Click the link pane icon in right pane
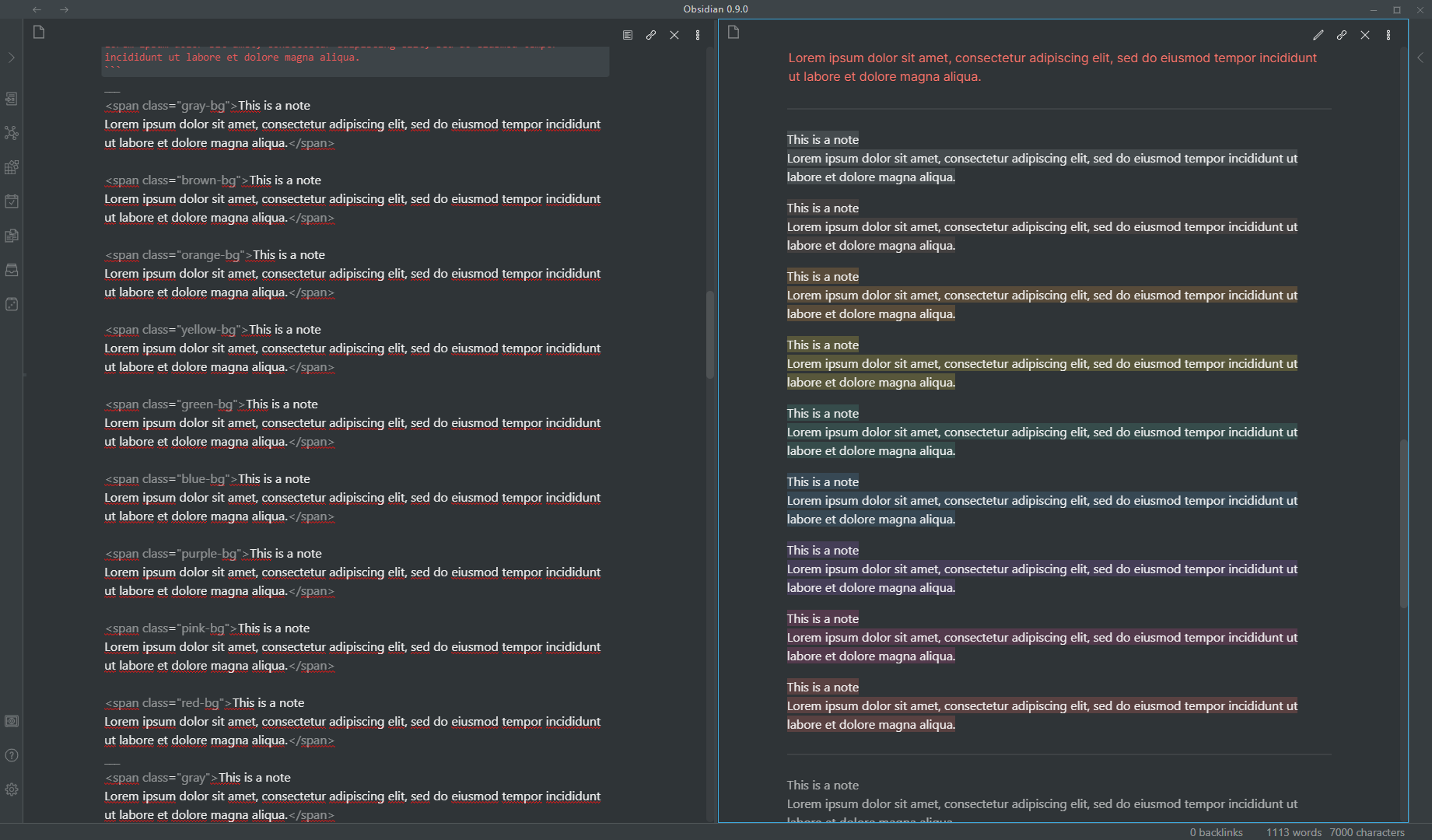 pyautogui.click(x=1342, y=35)
